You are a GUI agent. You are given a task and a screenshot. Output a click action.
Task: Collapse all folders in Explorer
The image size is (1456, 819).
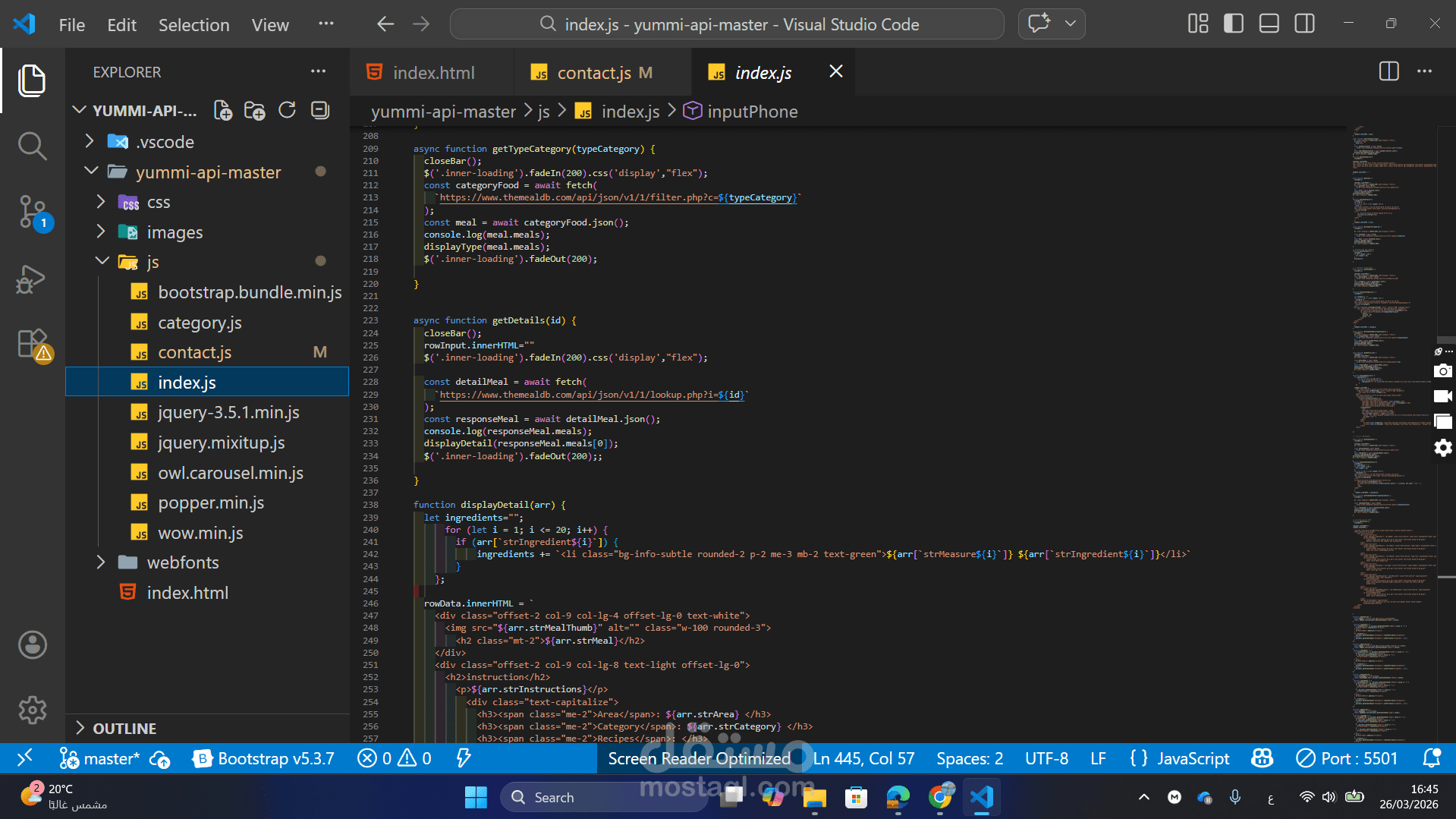click(x=320, y=111)
